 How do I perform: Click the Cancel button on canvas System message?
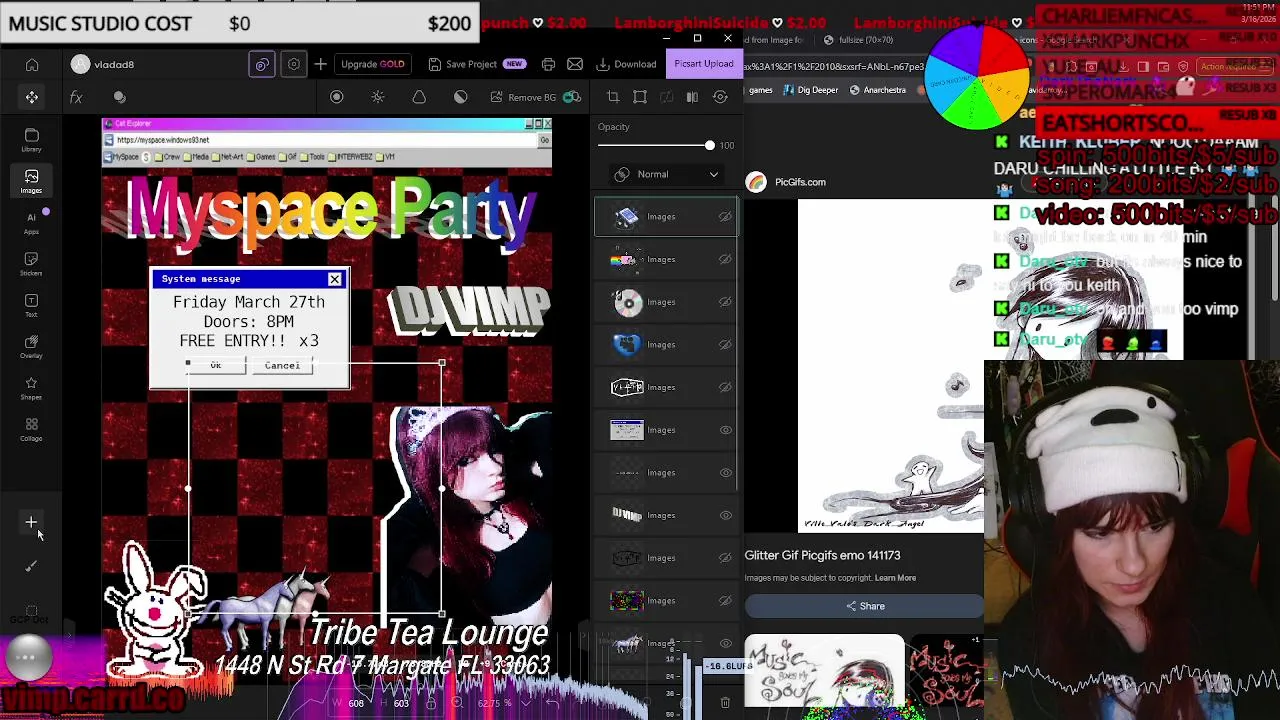[282, 366]
